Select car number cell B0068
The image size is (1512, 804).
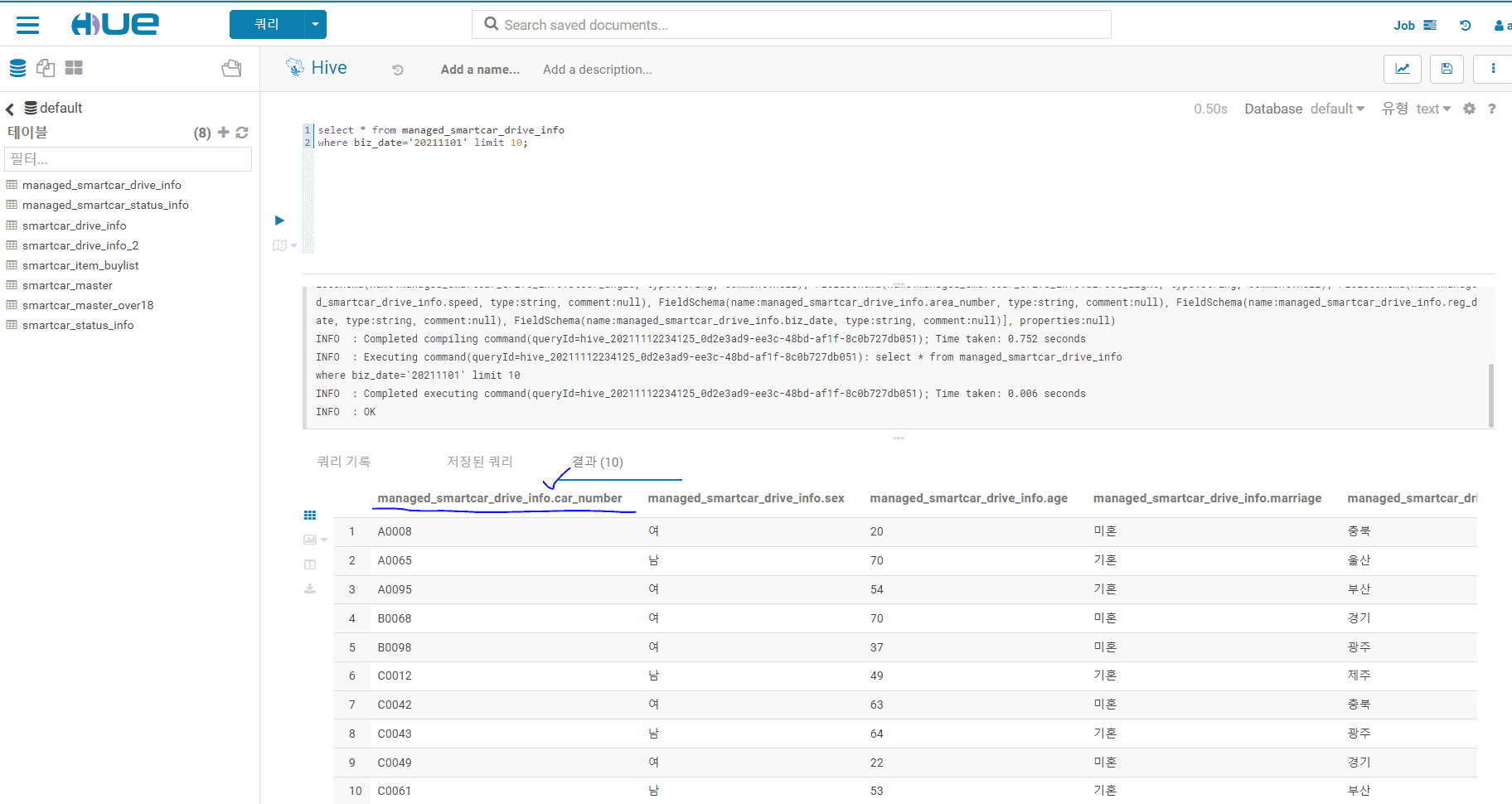point(395,618)
